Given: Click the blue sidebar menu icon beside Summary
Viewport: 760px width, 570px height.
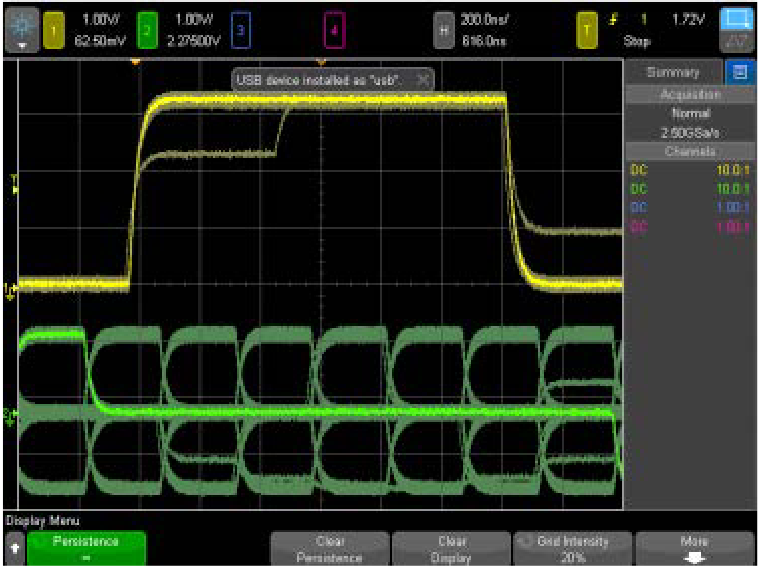Looking at the screenshot, I should 739,72.
